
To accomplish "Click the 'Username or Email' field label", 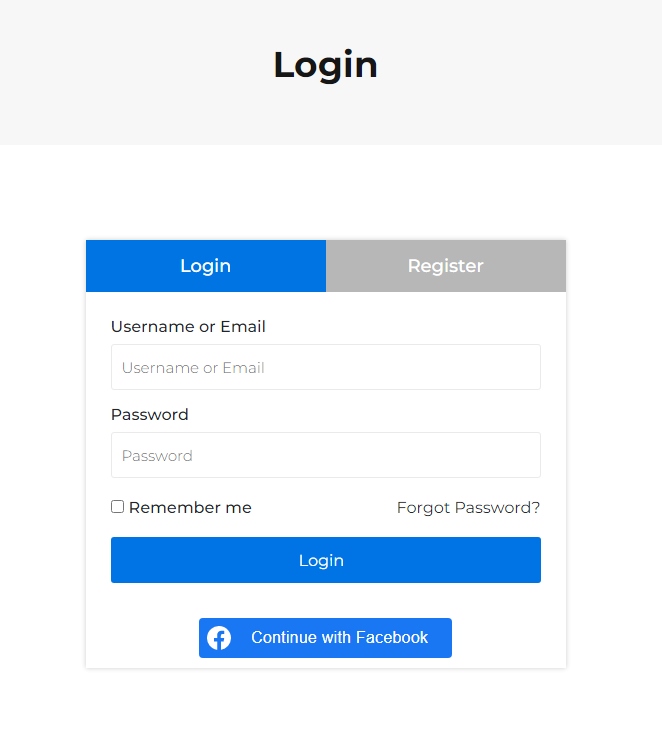I will point(188,326).
